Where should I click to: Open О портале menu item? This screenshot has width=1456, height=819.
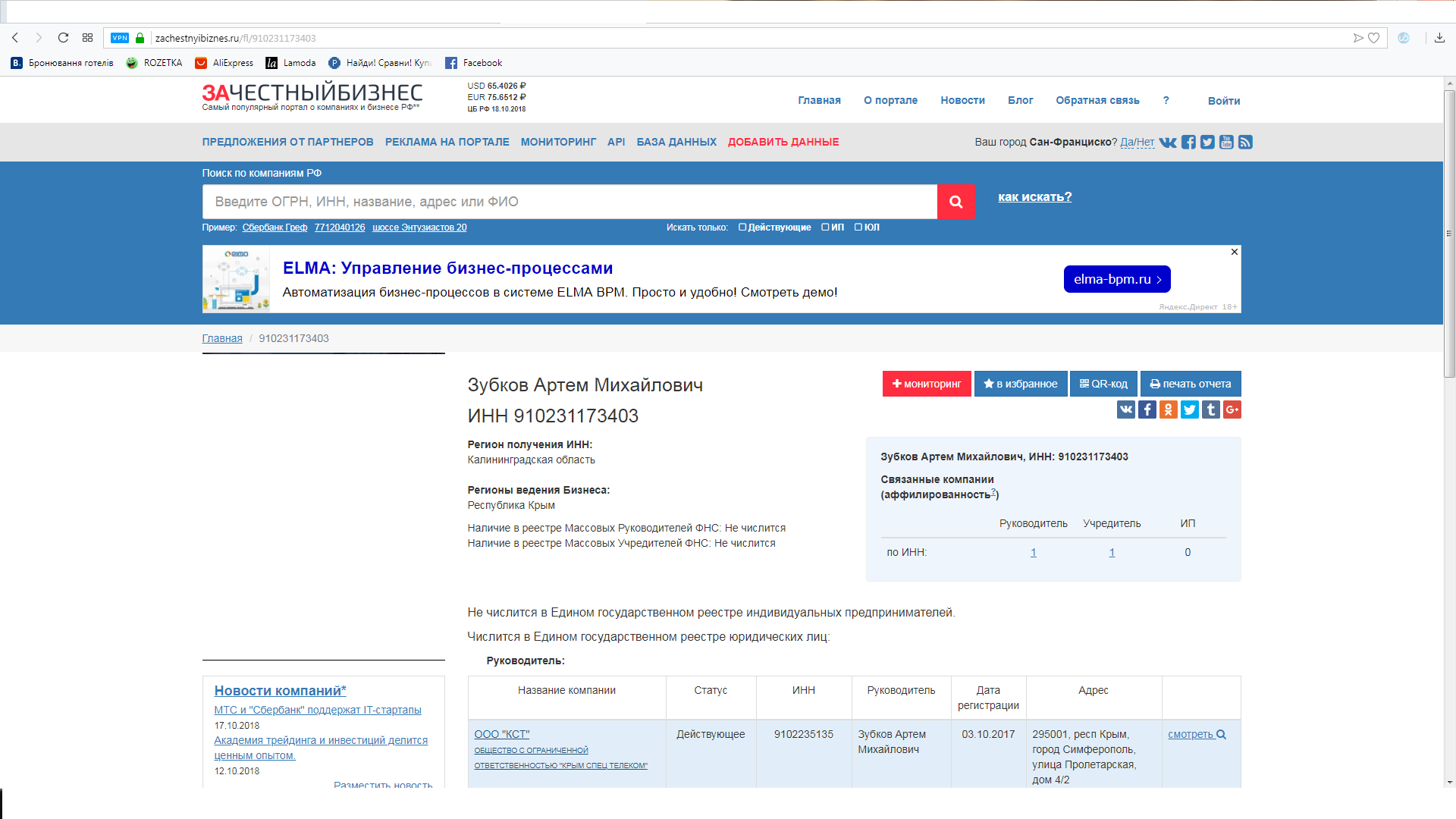[890, 100]
